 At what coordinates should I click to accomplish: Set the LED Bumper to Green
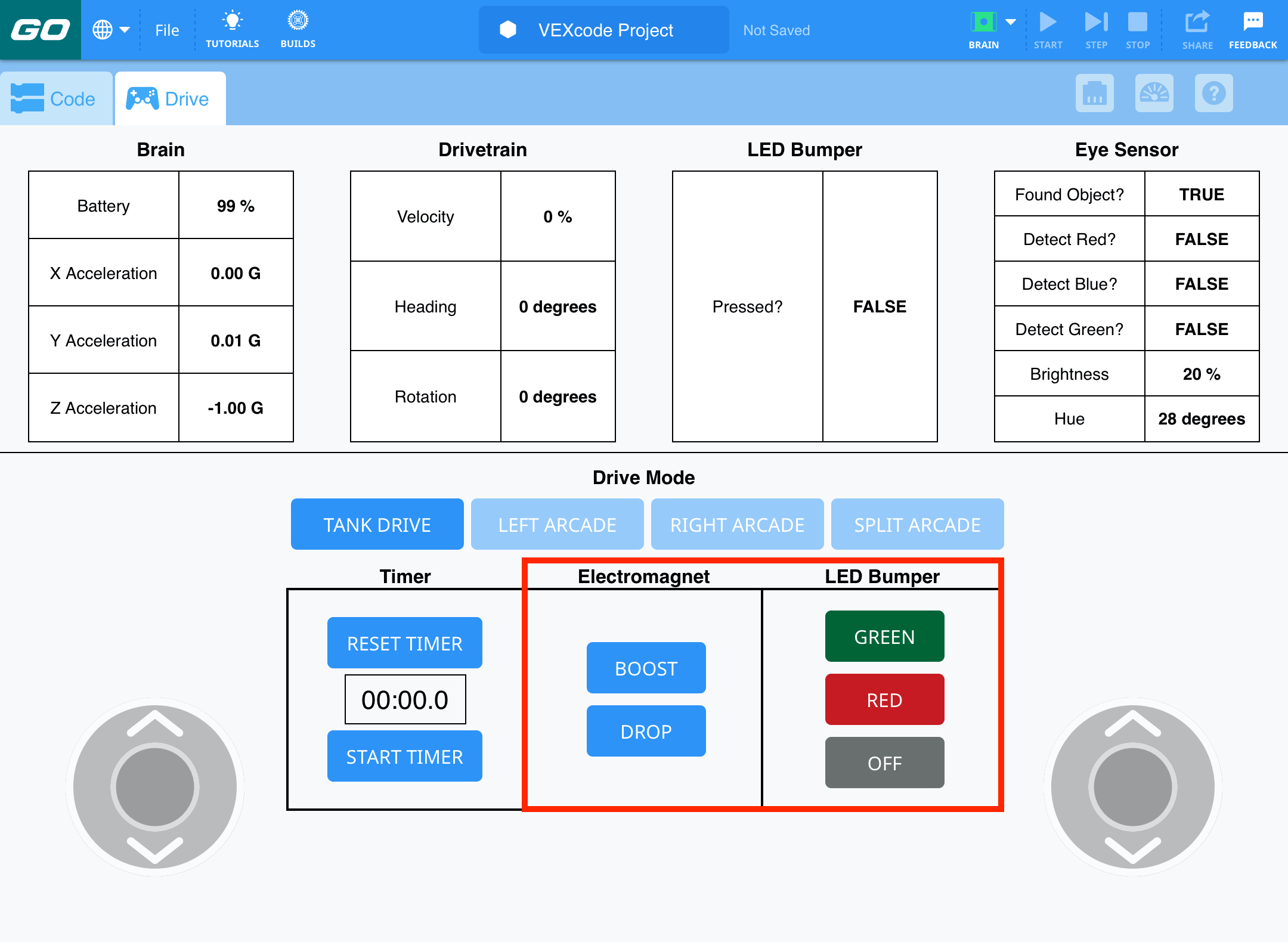(884, 636)
